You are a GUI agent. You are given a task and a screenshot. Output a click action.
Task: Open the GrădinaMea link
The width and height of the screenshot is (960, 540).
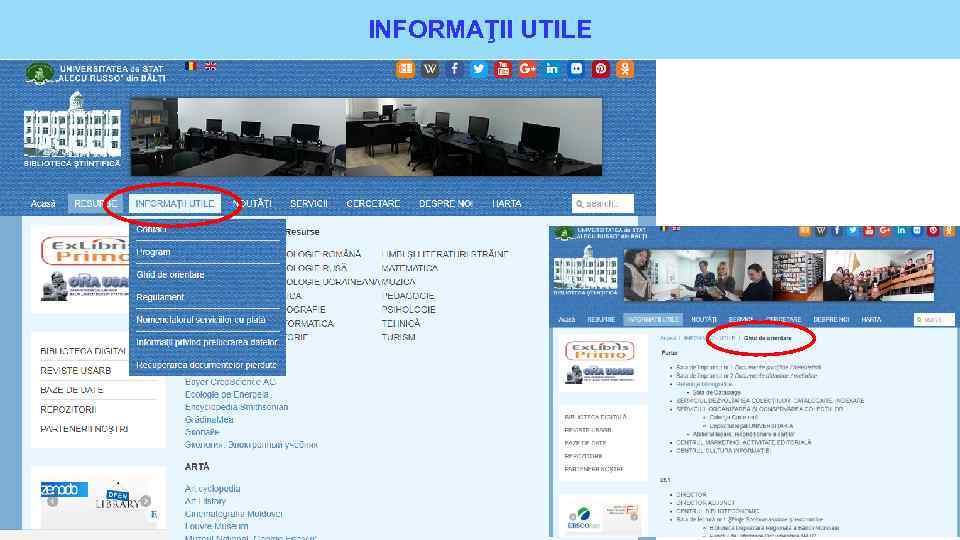209,420
